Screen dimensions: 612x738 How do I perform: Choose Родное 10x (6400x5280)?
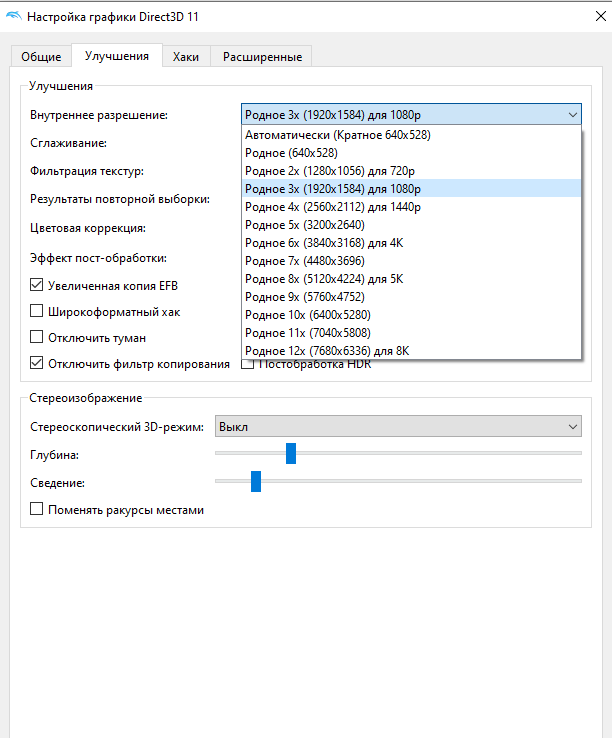pos(411,314)
